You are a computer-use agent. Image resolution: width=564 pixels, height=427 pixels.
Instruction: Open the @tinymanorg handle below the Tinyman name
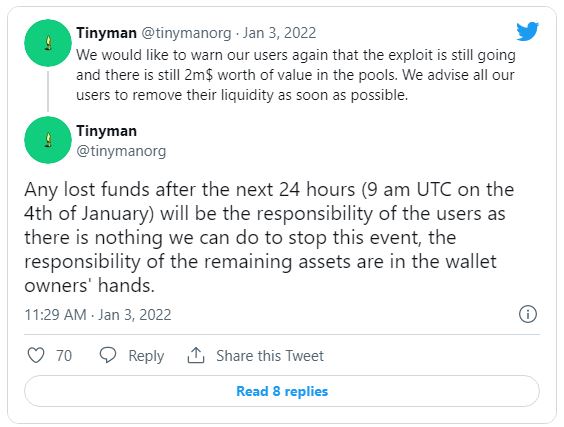tap(121, 151)
